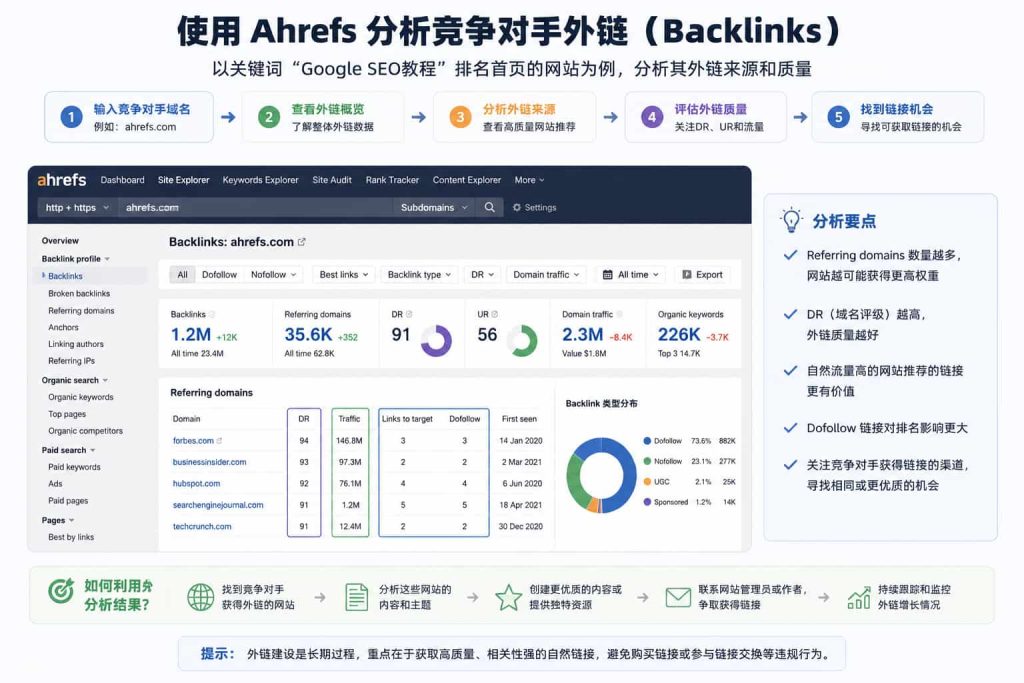Open Linking authors in sidebar

click(x=76, y=343)
